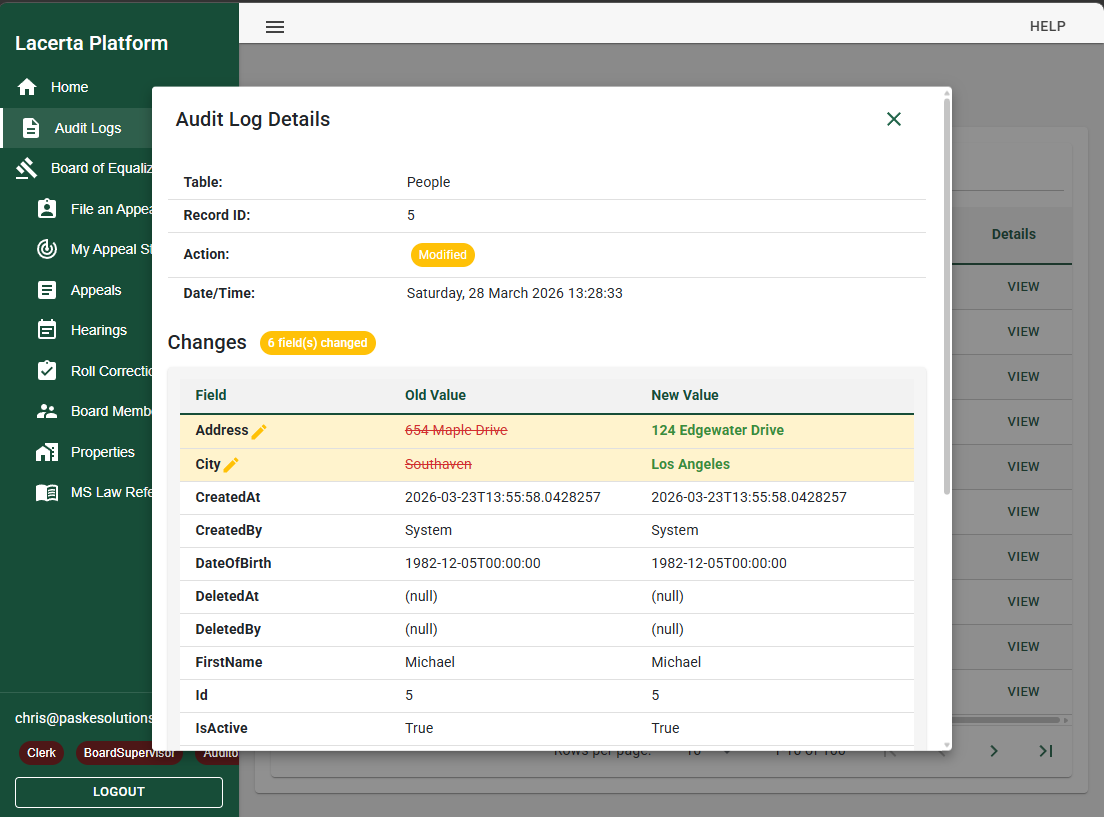
Task: Click the Board Members icon
Action: point(46,411)
